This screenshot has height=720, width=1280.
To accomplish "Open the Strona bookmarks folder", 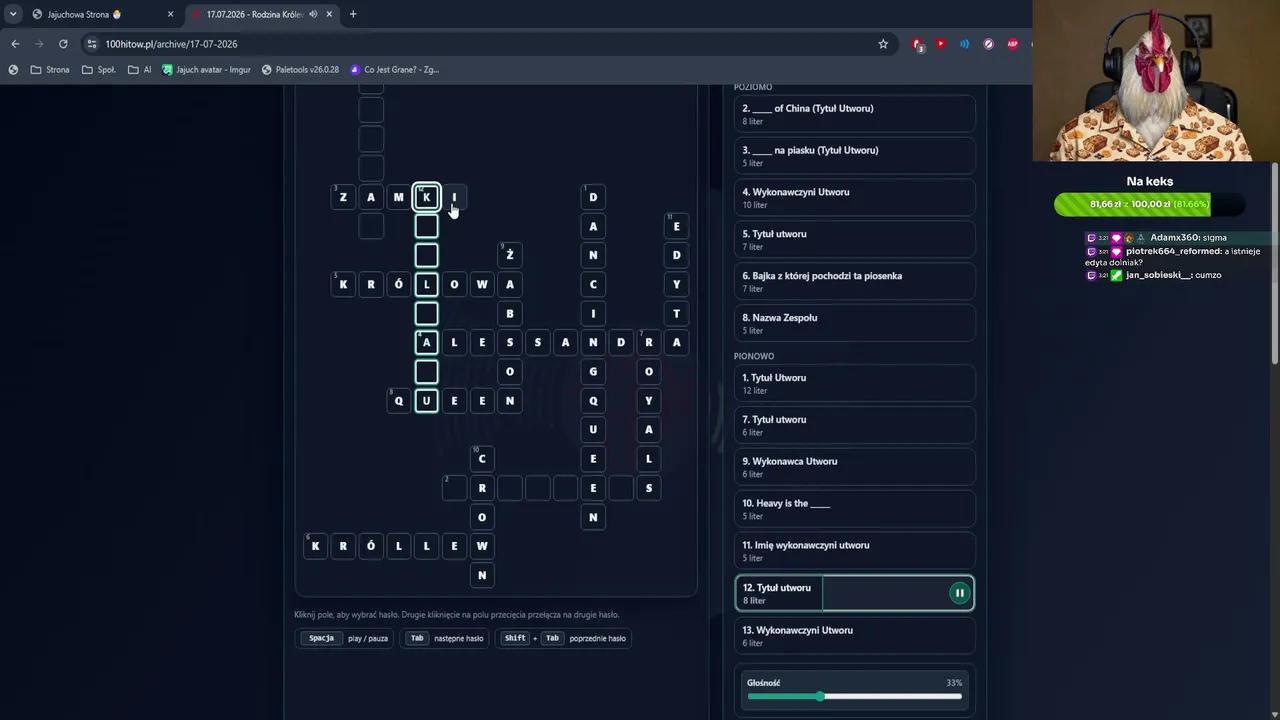I will coord(50,70).
